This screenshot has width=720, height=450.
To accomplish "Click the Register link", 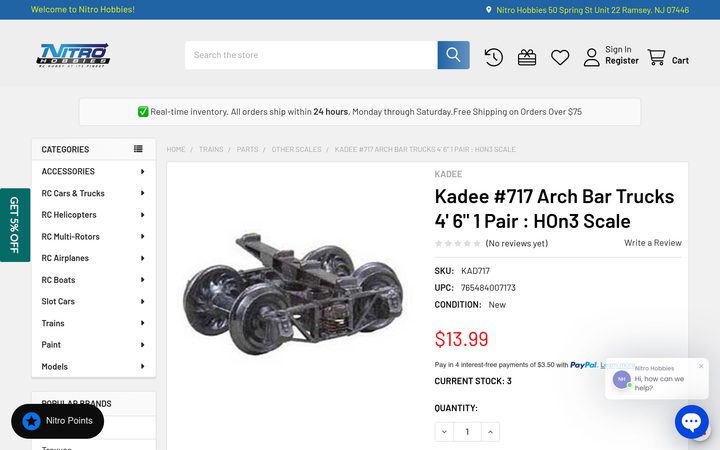I will pyautogui.click(x=622, y=61).
